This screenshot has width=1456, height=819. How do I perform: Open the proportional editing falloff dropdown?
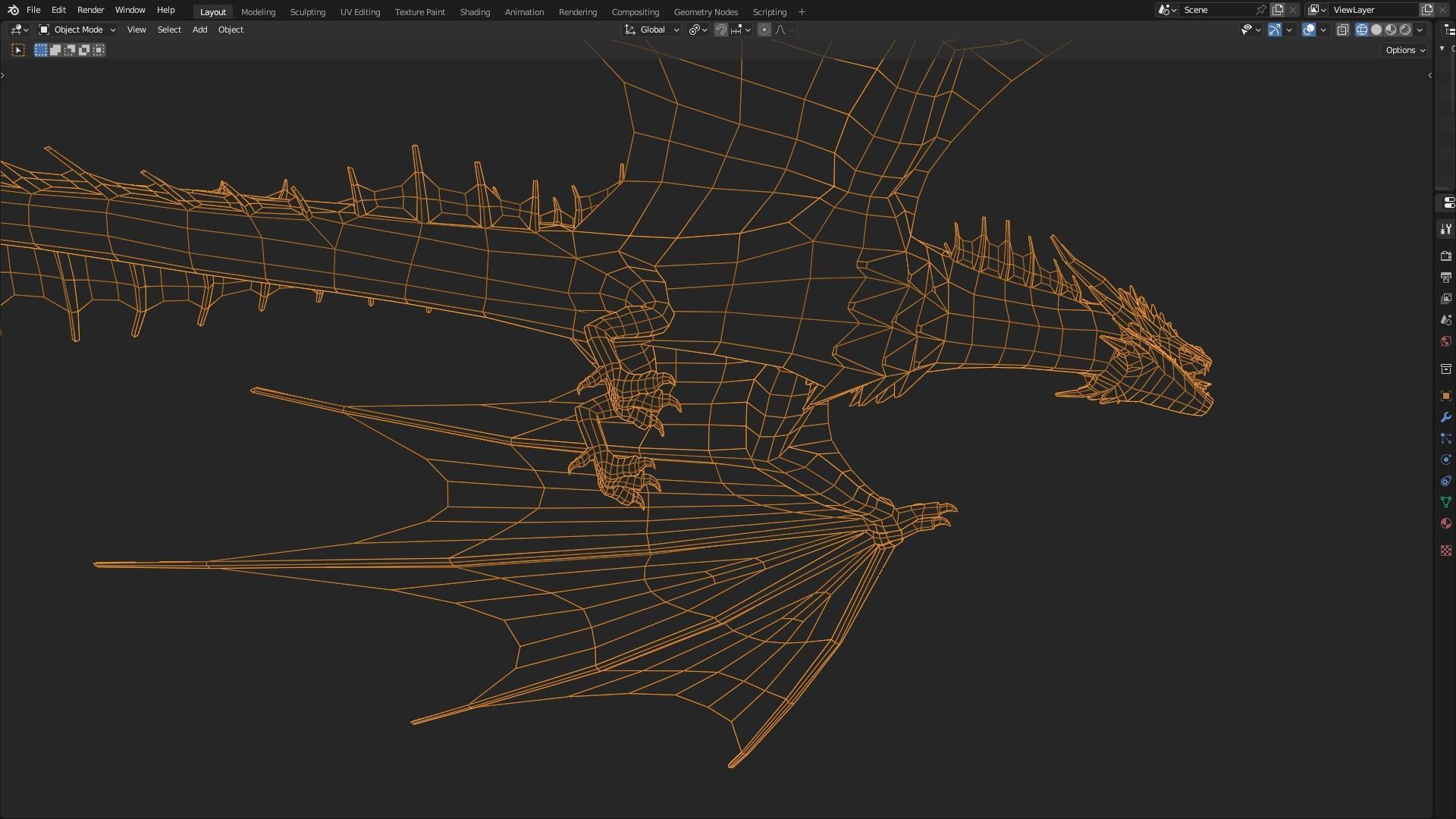784,30
